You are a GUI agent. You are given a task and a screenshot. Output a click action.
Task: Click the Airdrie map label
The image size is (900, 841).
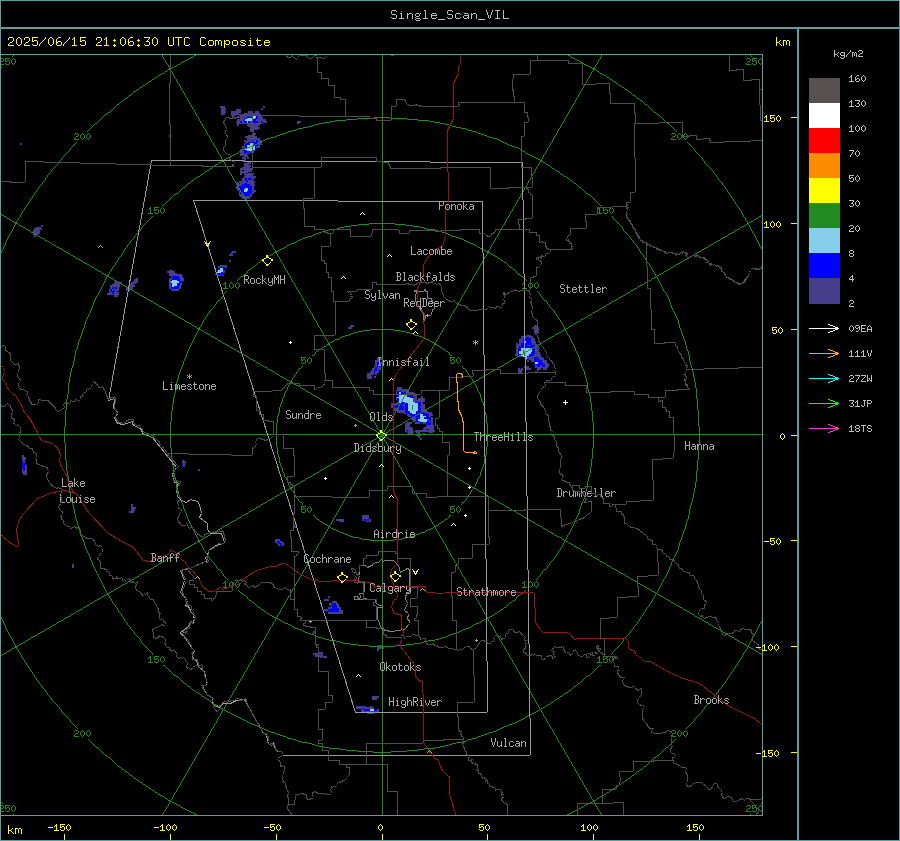point(394,534)
